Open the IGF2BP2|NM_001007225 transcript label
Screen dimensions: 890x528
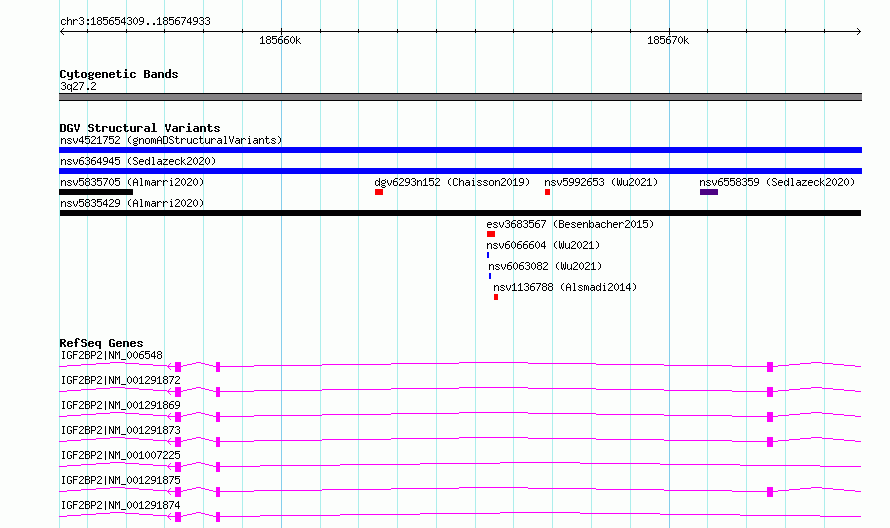[120, 455]
